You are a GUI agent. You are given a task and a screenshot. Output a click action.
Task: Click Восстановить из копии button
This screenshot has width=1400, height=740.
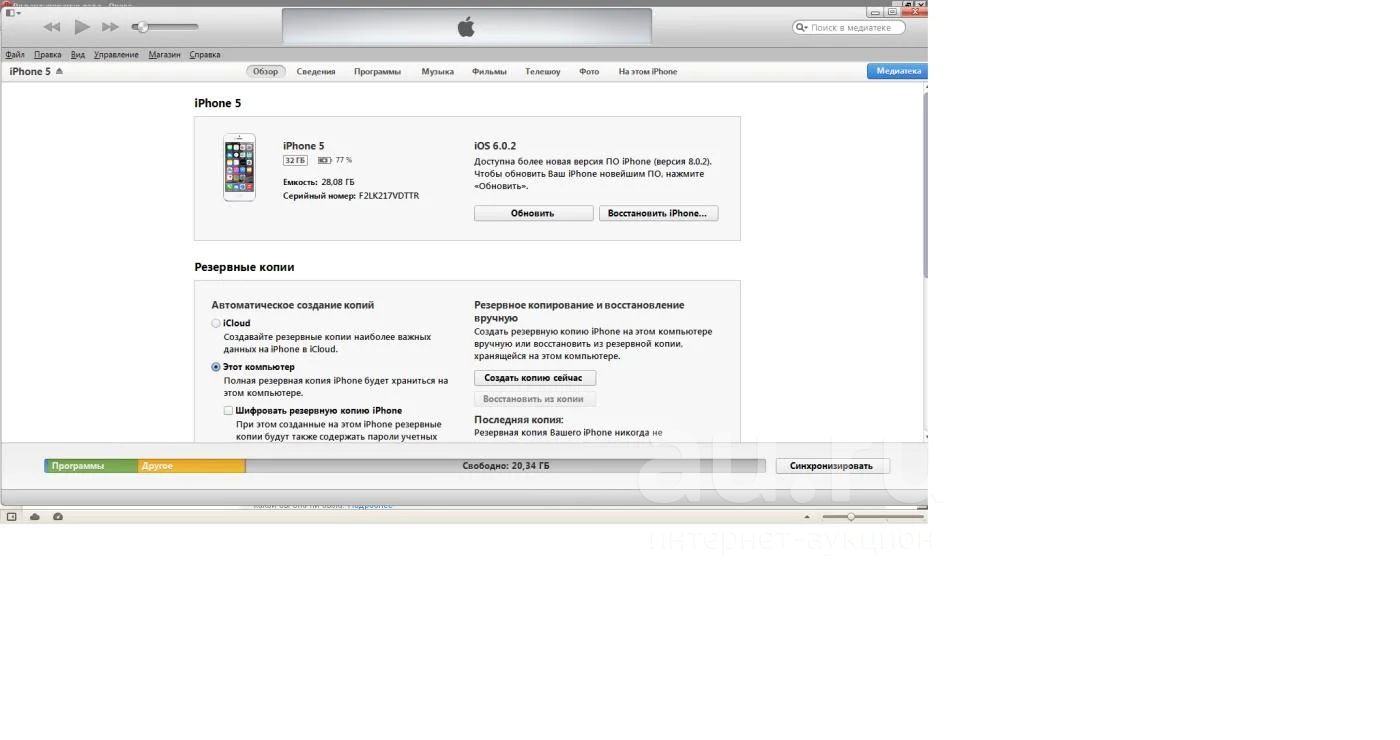[x=535, y=399]
